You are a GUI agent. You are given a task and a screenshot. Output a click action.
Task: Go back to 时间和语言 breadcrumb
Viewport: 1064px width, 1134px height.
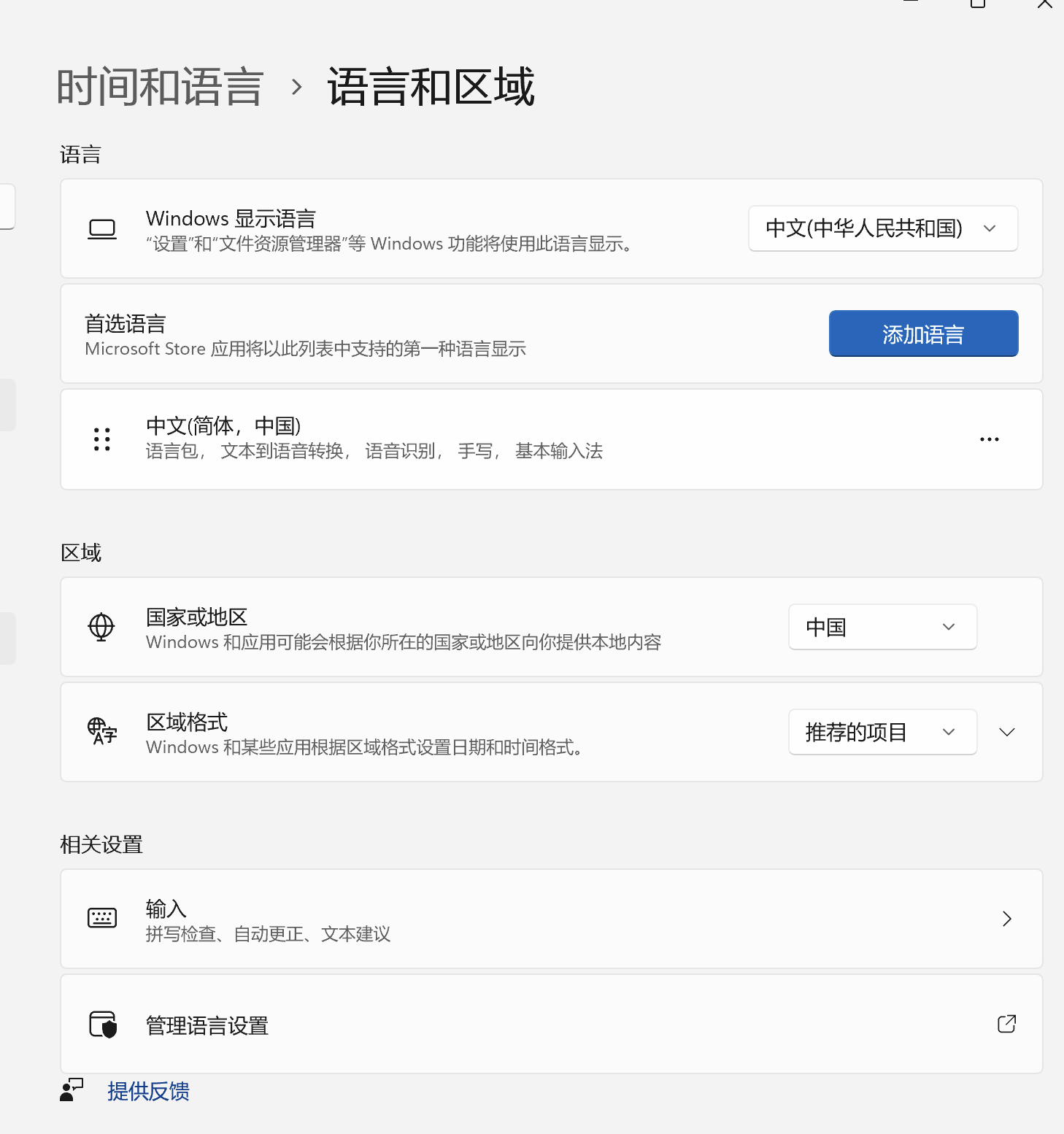pyautogui.click(x=160, y=87)
